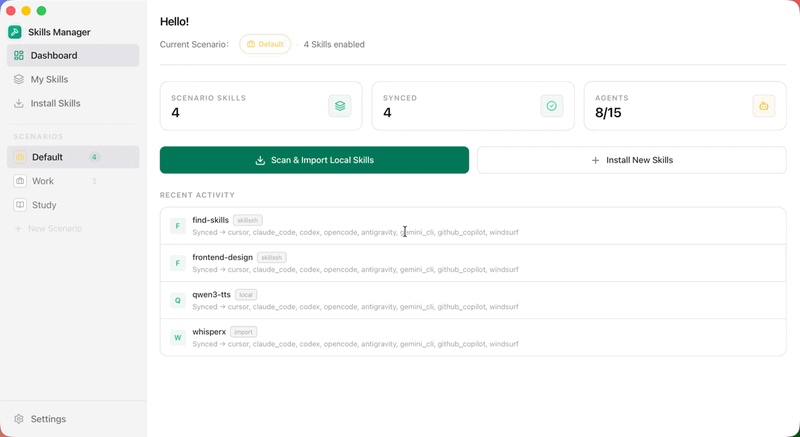Click the plus icon inside Install New Skills
800x437 pixels.
(595, 160)
